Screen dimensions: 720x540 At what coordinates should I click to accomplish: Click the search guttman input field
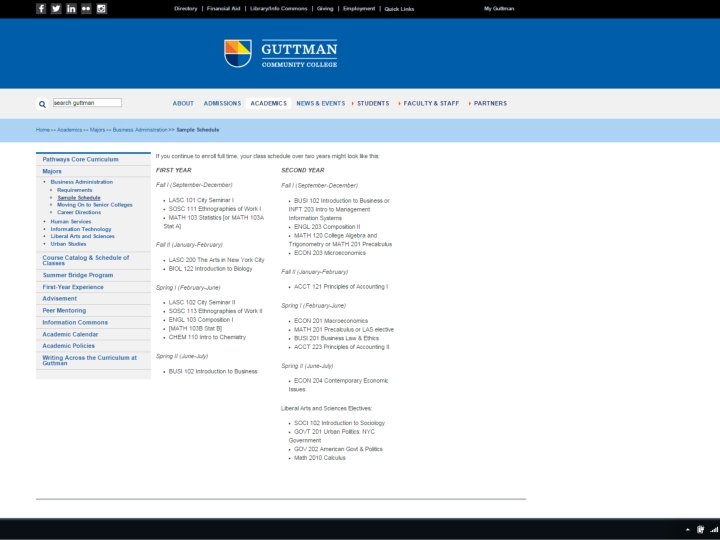coord(87,102)
